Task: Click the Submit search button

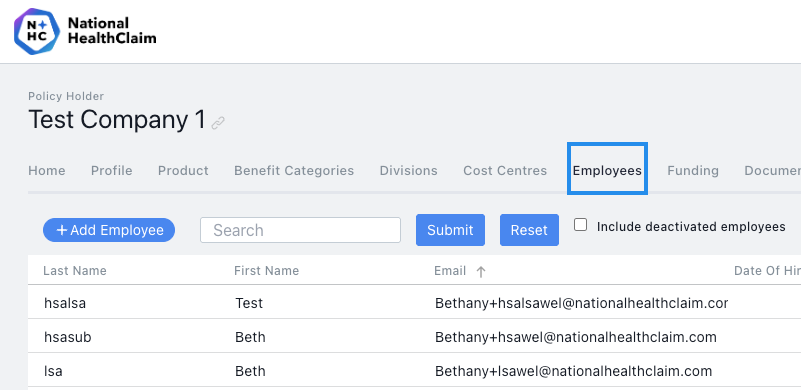Action: [450, 230]
